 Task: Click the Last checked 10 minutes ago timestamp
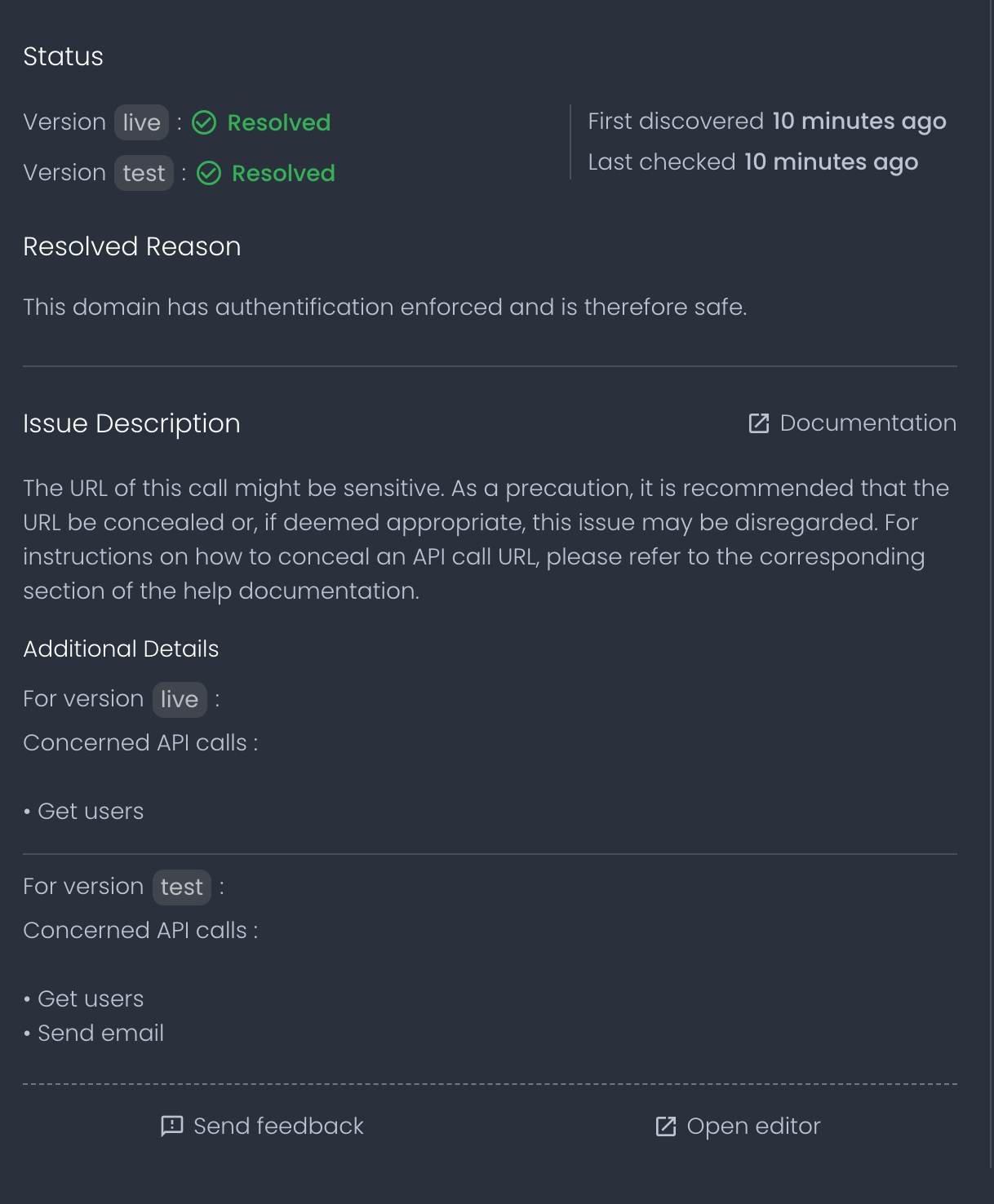[x=831, y=162]
